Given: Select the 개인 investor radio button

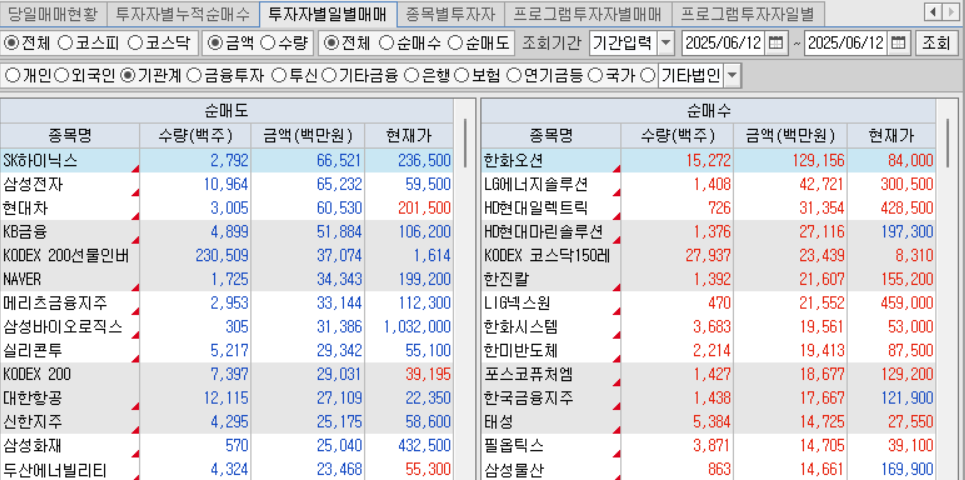Looking at the screenshot, I should pos(12,76).
